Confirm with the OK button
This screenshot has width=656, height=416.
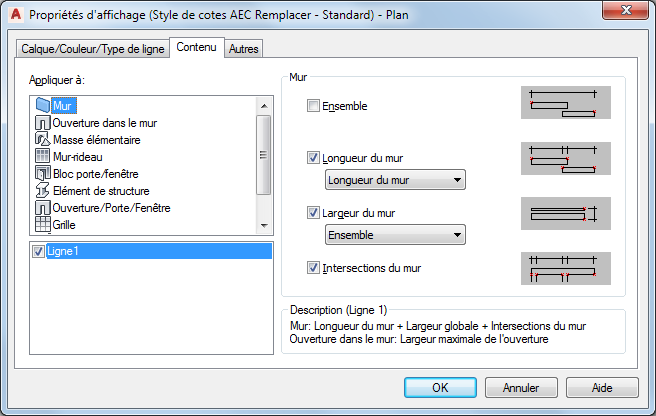point(439,387)
